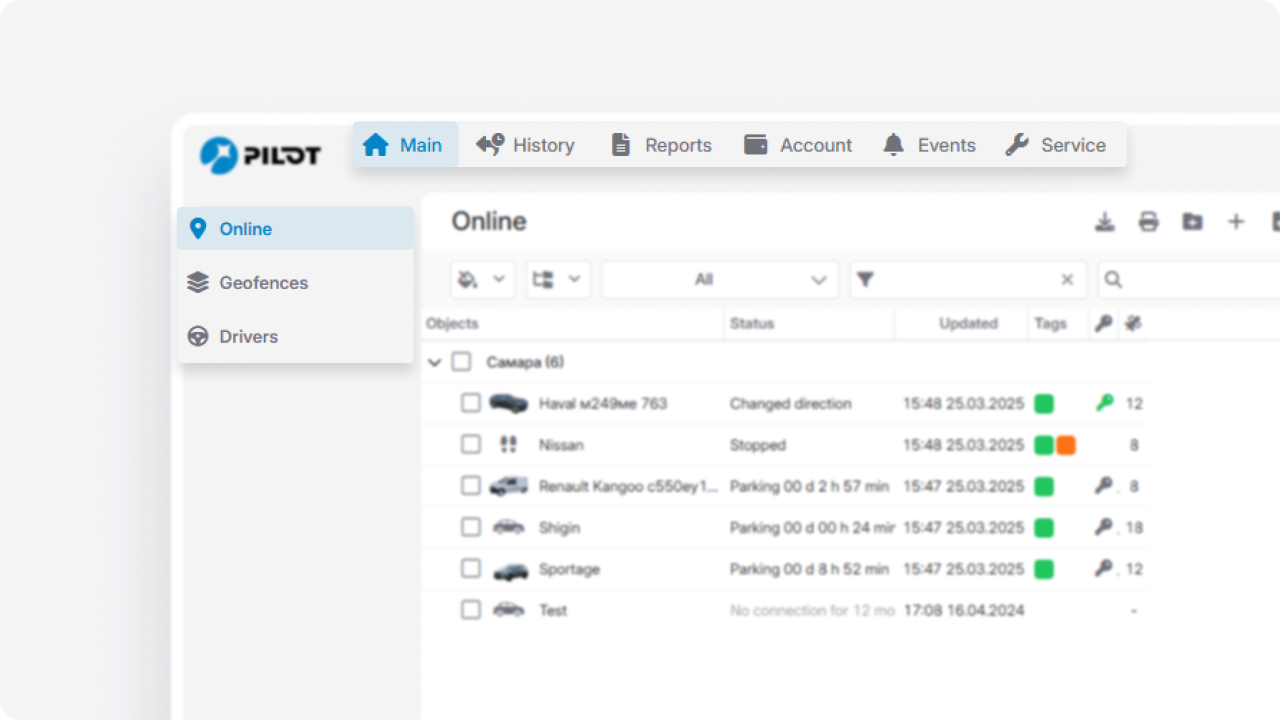The height and width of the screenshot is (720, 1280).
Task: Click the add folder icon
Action: tap(1192, 222)
